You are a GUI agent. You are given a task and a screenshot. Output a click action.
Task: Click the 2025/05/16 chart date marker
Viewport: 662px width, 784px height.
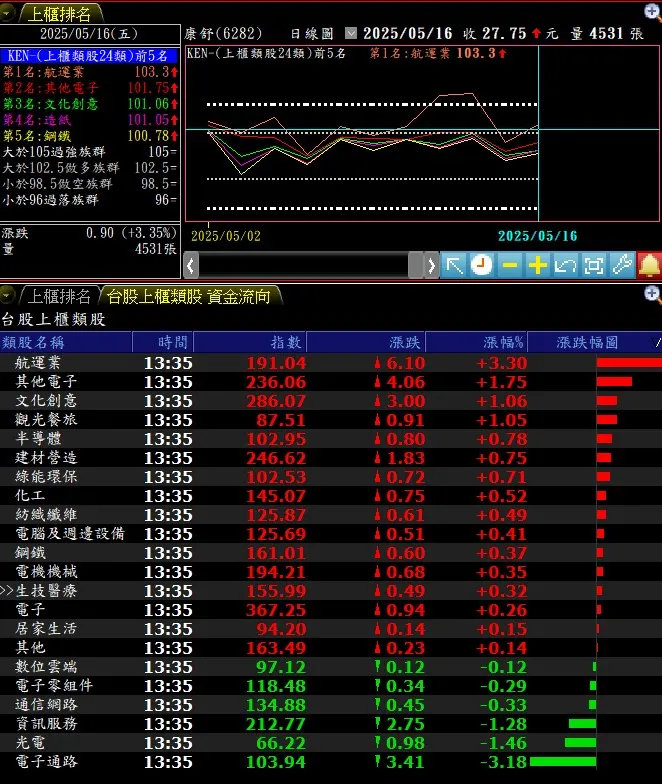click(x=538, y=236)
